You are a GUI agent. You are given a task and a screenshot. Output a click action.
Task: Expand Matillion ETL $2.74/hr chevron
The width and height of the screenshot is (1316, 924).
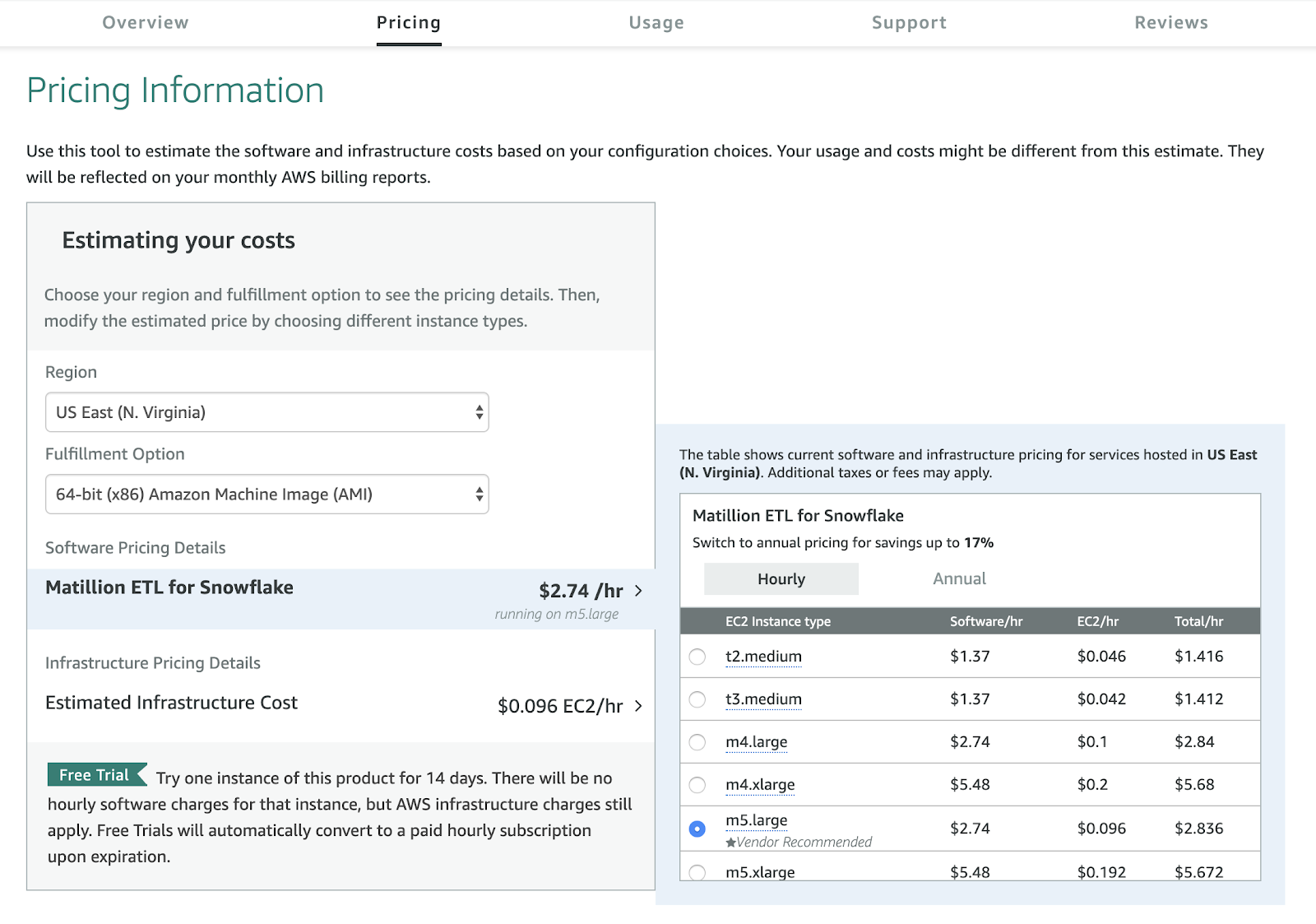pyautogui.click(x=639, y=591)
